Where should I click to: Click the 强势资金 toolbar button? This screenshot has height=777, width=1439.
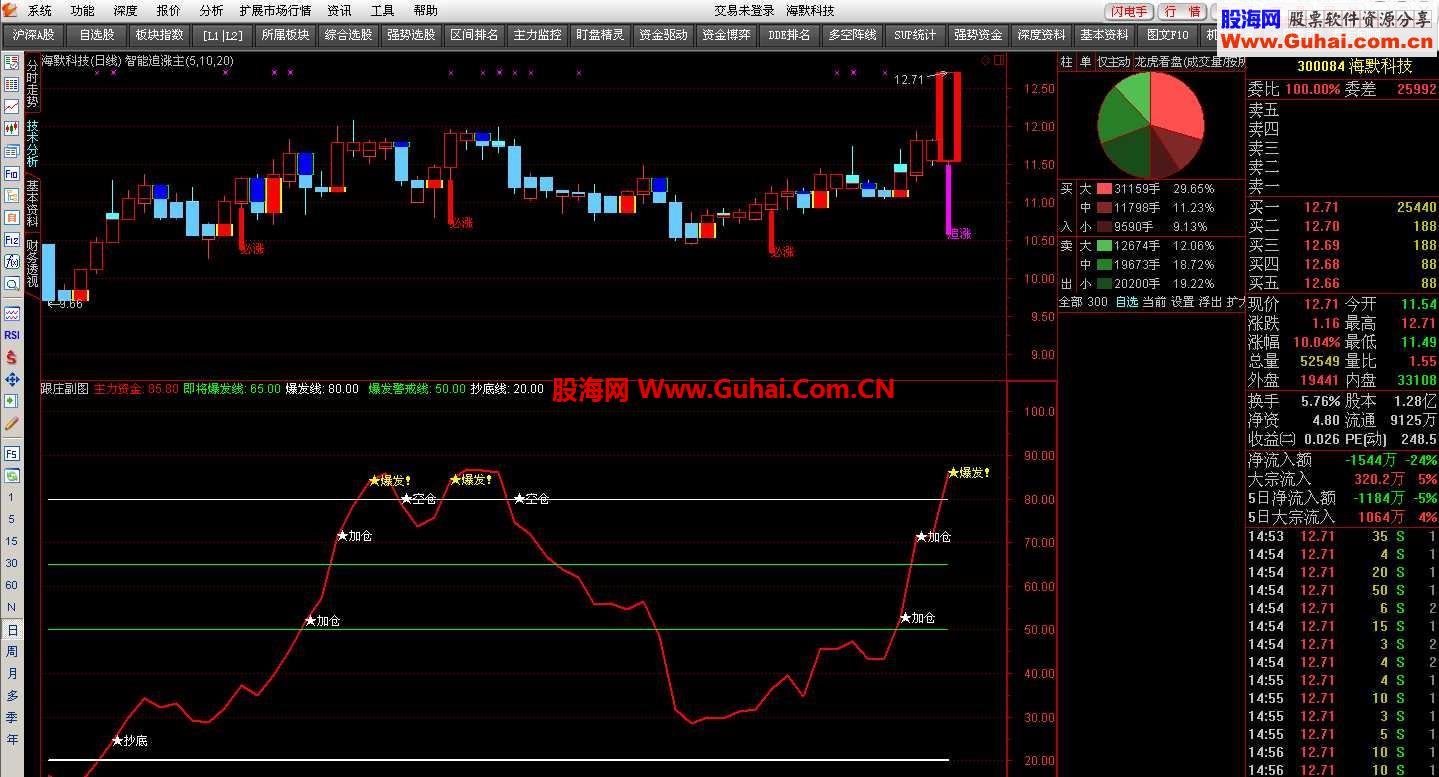click(x=977, y=35)
